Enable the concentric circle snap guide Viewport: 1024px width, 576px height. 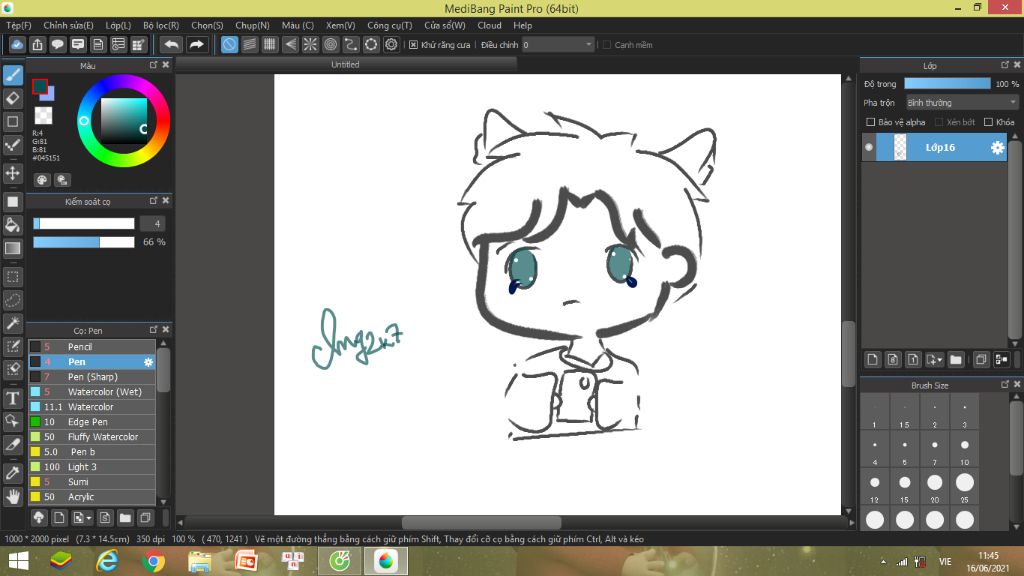[x=330, y=44]
